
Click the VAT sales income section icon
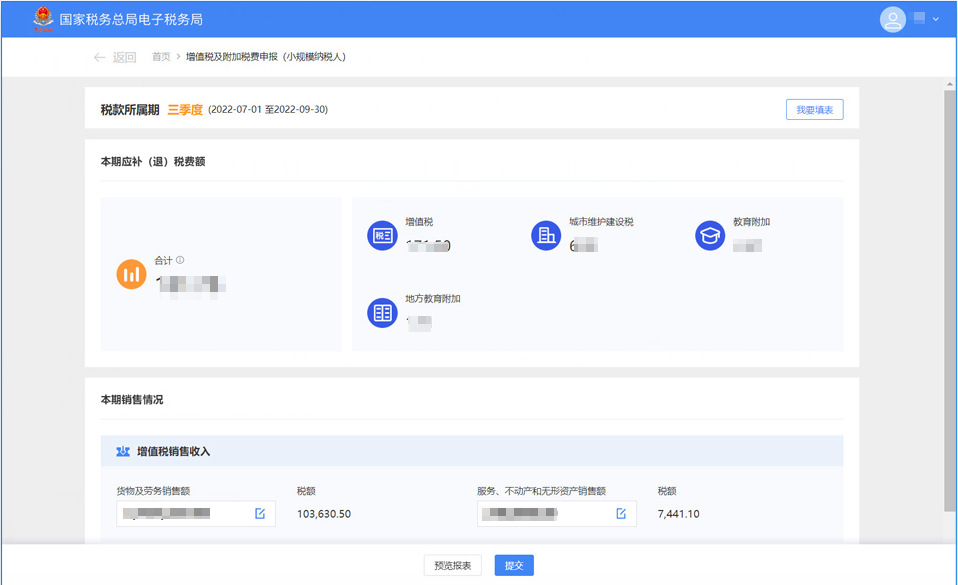point(123,451)
